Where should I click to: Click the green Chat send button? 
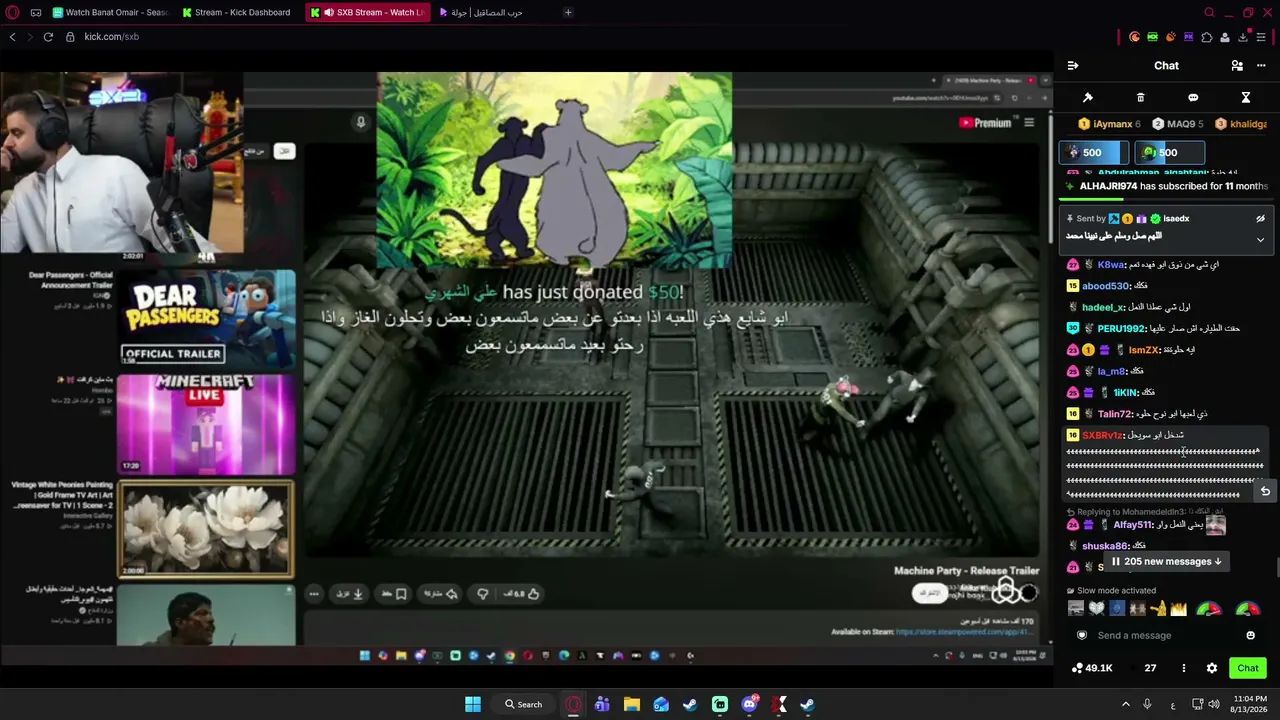1248,668
